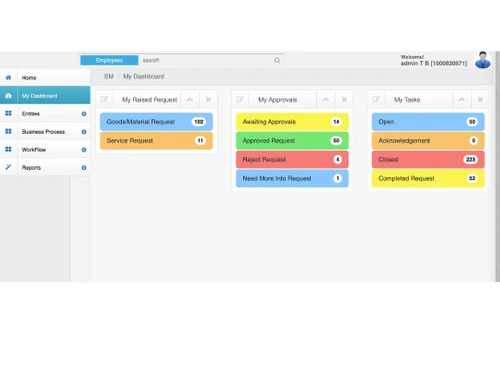Image resolution: width=500 pixels, height=375 pixels.
Task: Click the 14 badge on Awaiting Approvals
Action: point(336,122)
